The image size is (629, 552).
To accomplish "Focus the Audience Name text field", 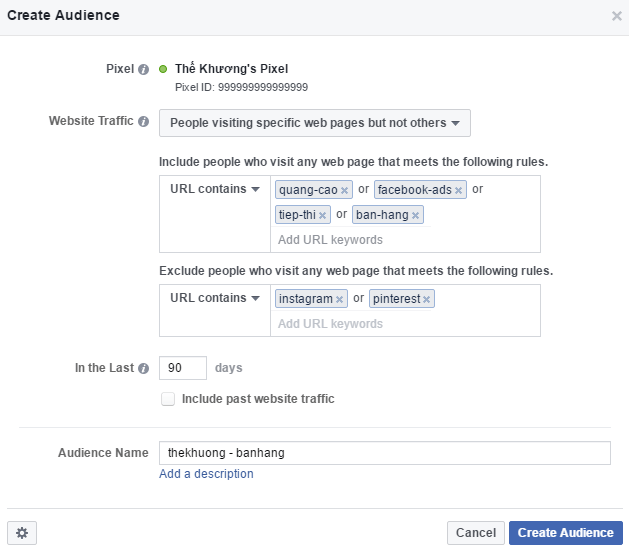I will (x=384, y=453).
